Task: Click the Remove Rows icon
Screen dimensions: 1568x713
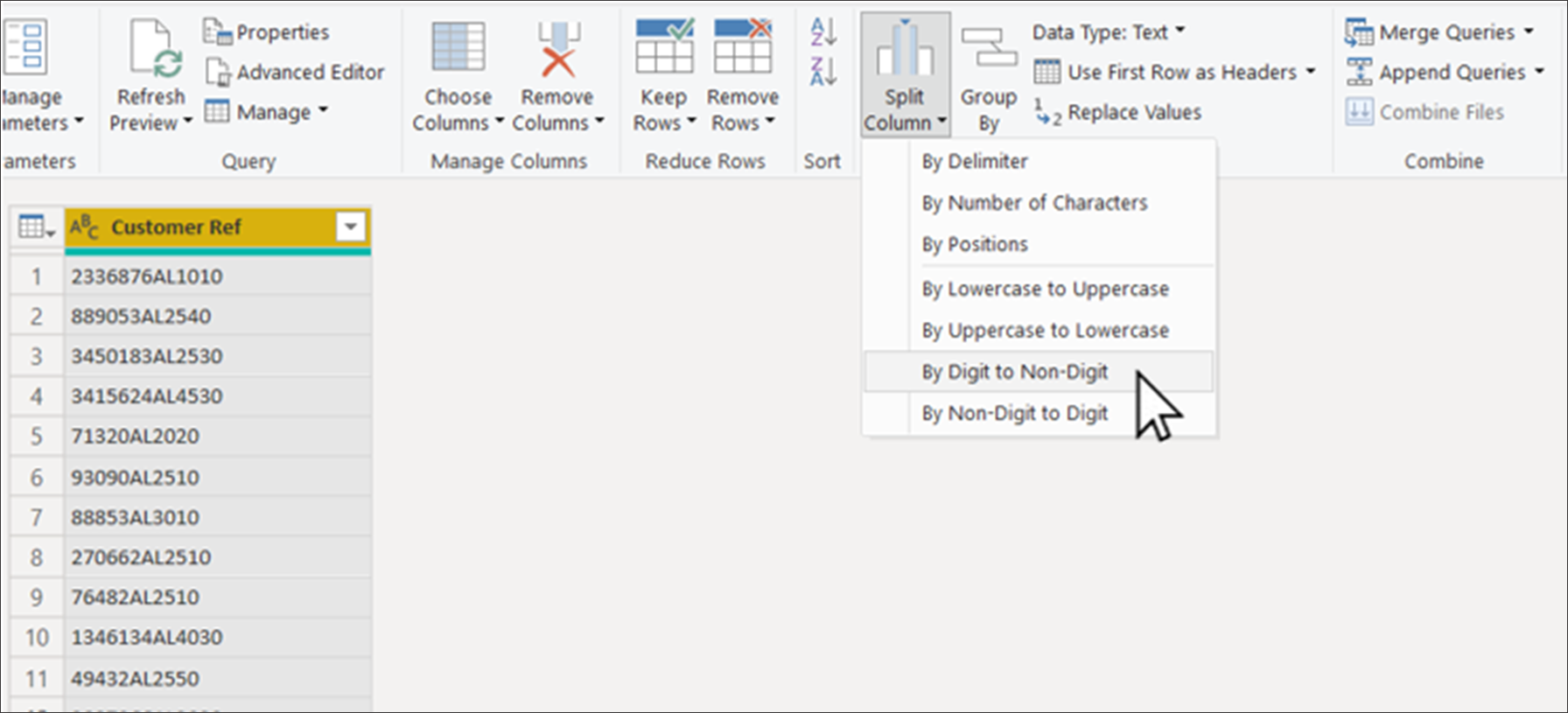Action: [x=742, y=48]
